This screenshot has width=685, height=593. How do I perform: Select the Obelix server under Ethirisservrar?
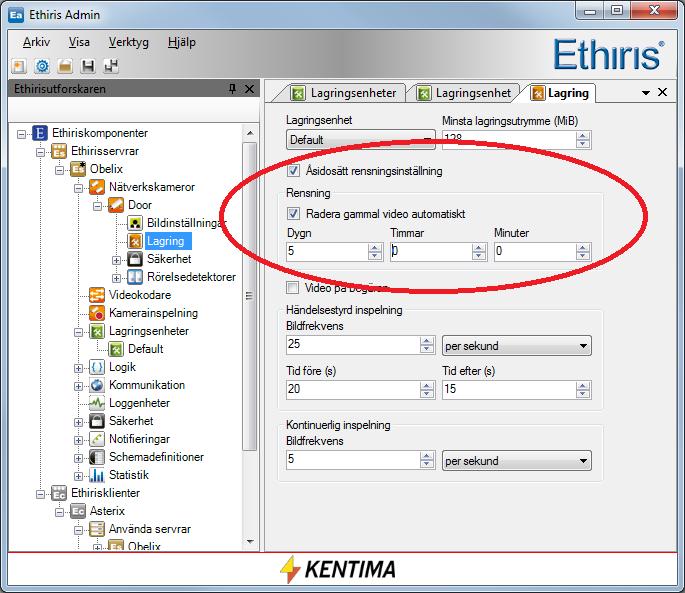[x=106, y=169]
